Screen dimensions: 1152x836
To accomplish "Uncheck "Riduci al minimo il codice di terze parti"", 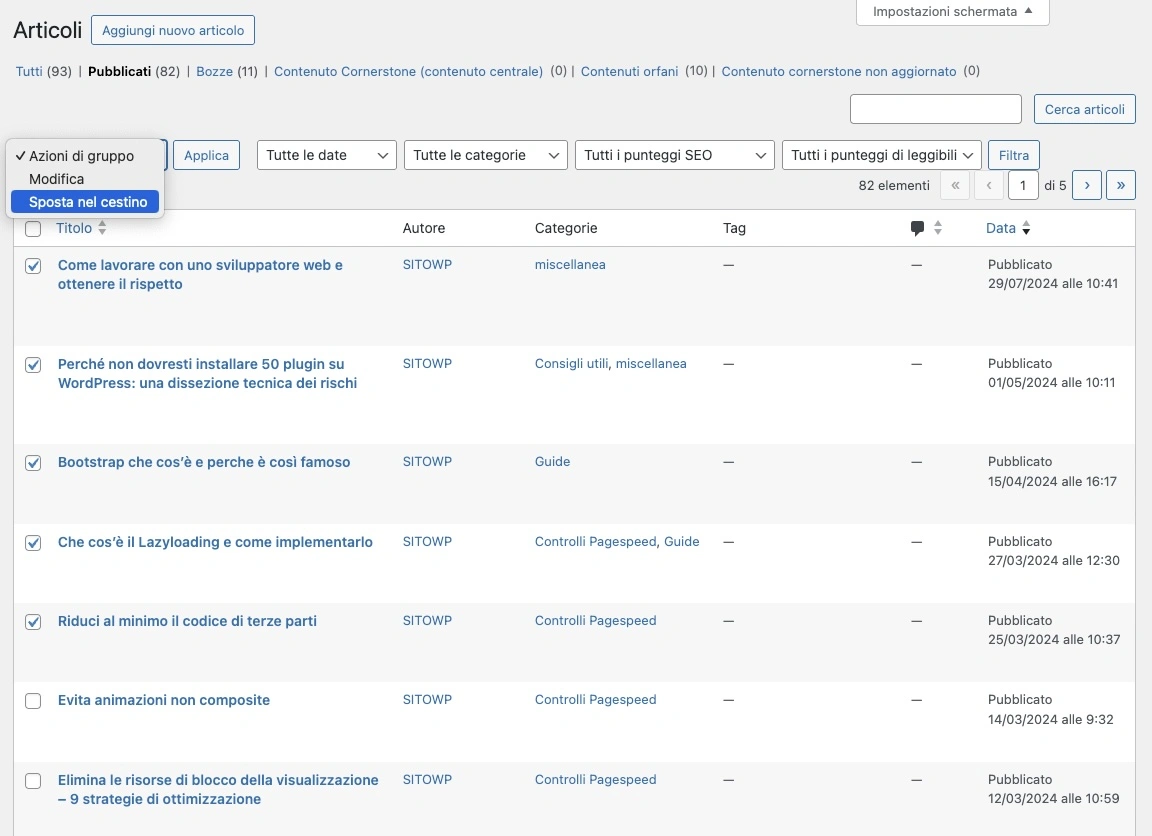I will 33,621.
